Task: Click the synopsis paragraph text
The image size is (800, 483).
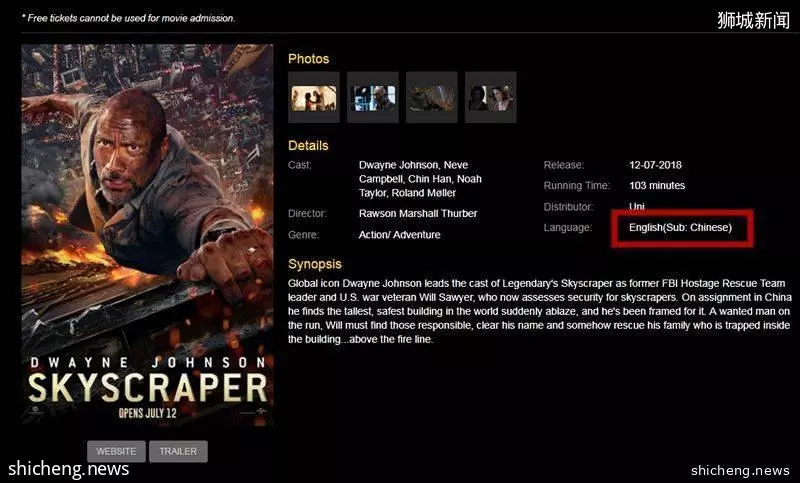Action: [539, 311]
